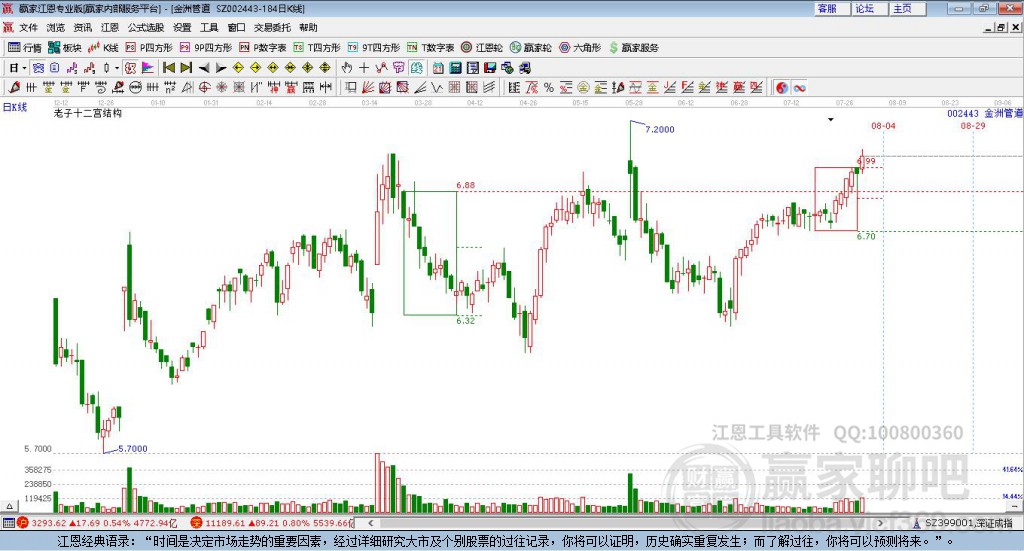Open the 浏览 menu
This screenshot has width=1024, height=551.
point(56,27)
